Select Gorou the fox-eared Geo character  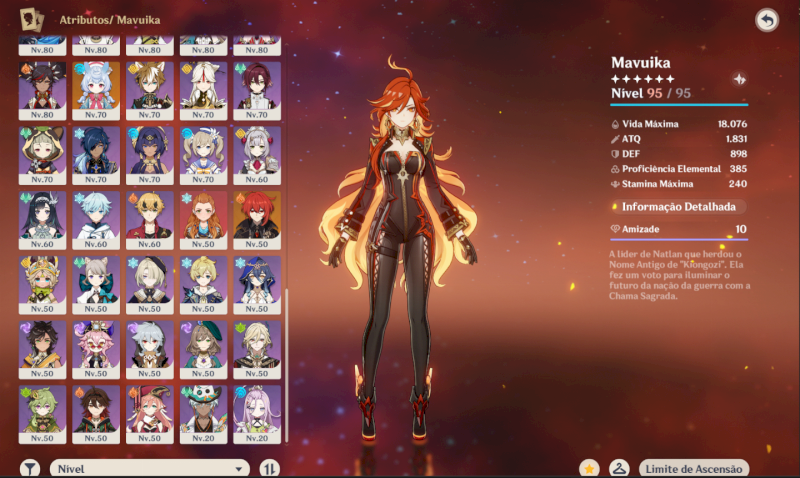[149, 91]
